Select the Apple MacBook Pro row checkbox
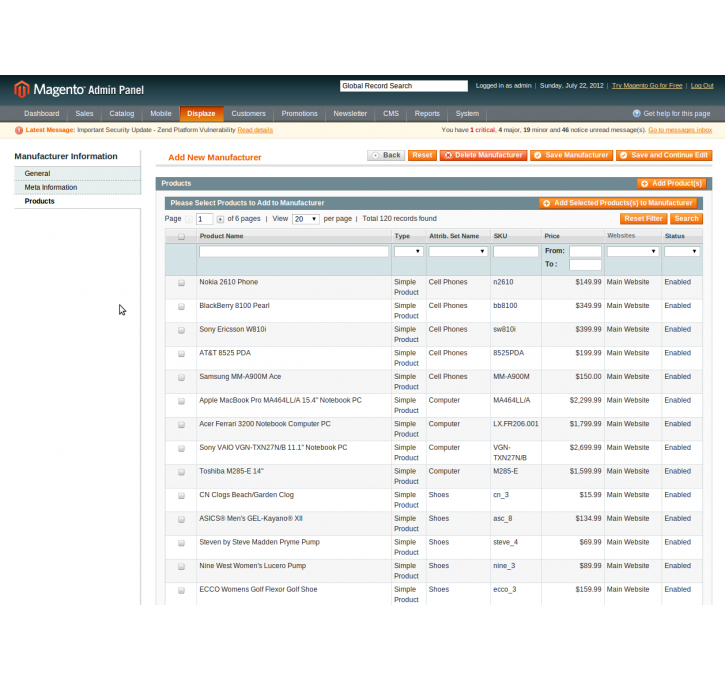725x680 pixels. click(181, 401)
